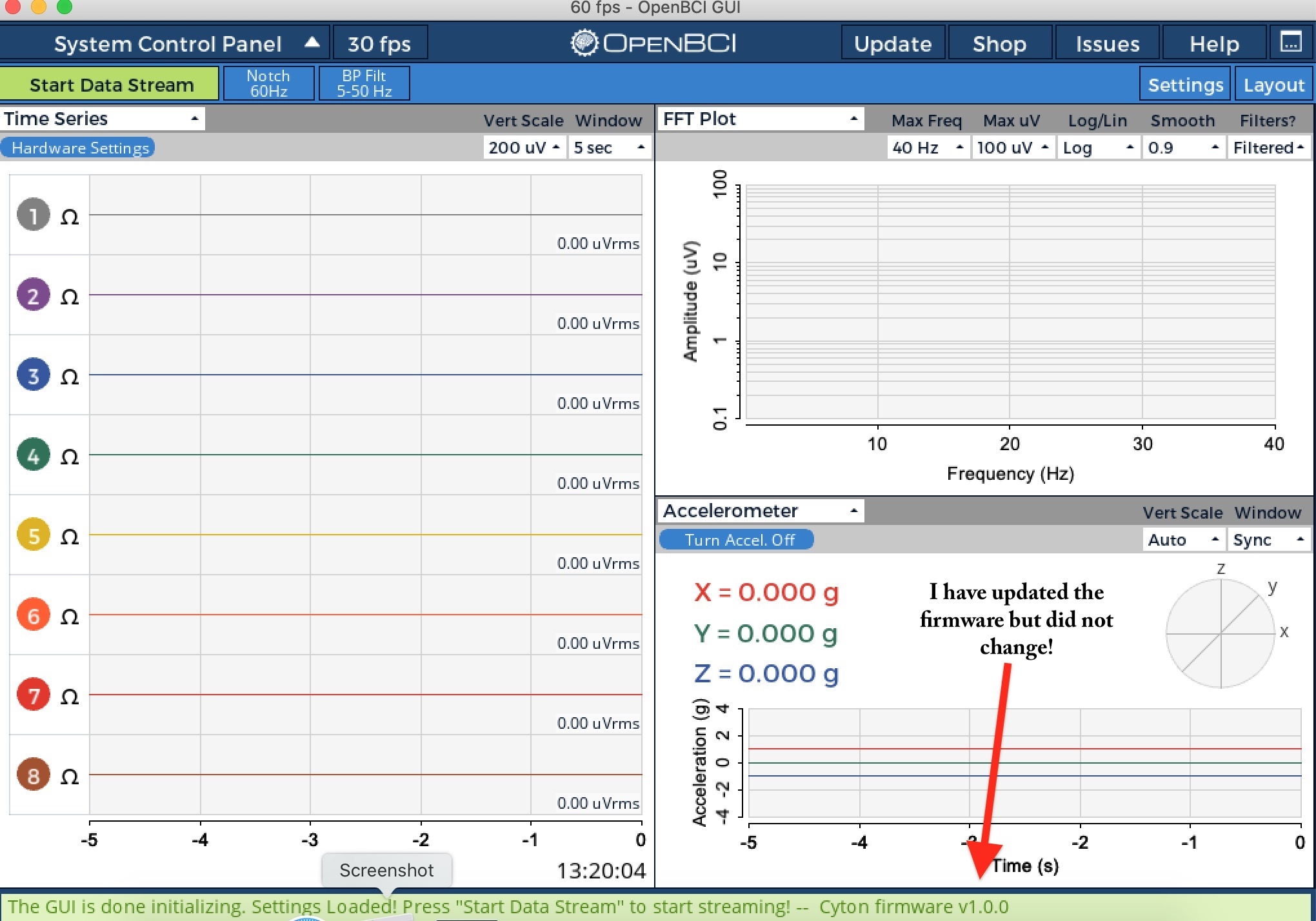The height and width of the screenshot is (921, 1316).
Task: Open the Filtered dropdown in FFT Plot
Action: pos(1269,148)
